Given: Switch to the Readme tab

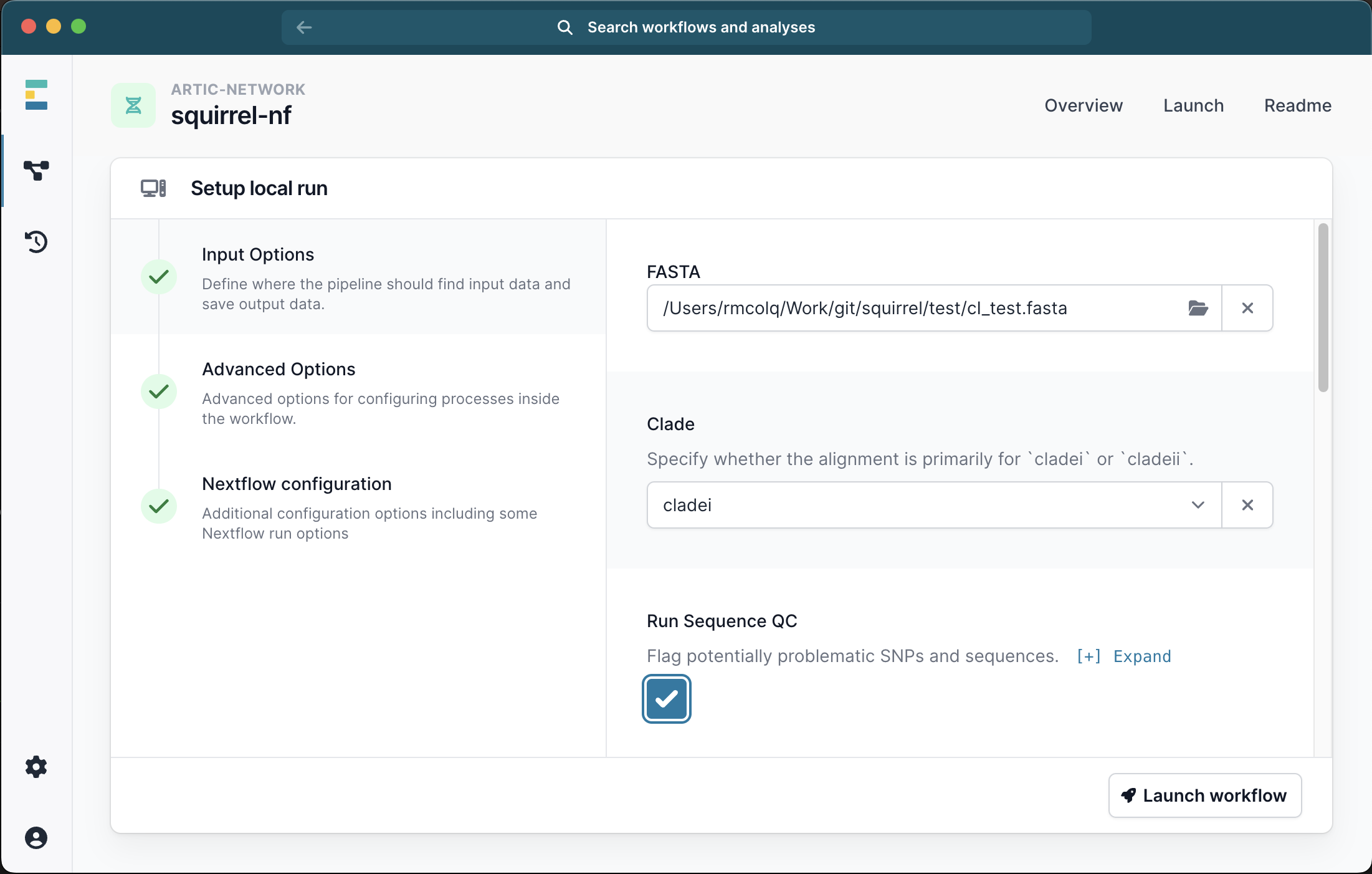Looking at the screenshot, I should [x=1298, y=105].
